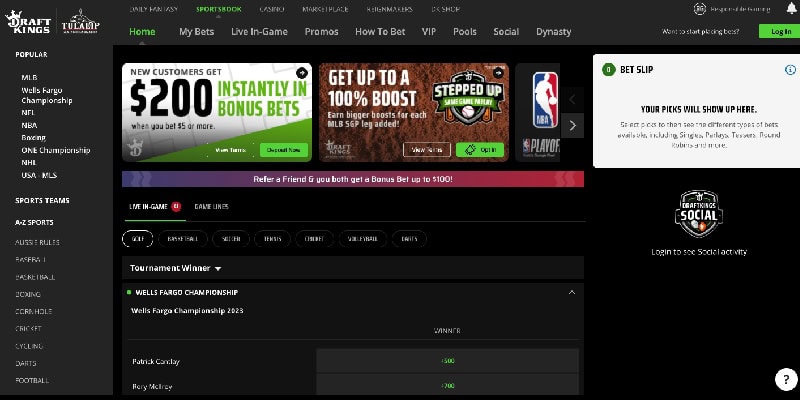
Task: Click the DraftKings logo
Action: [x=28, y=22]
